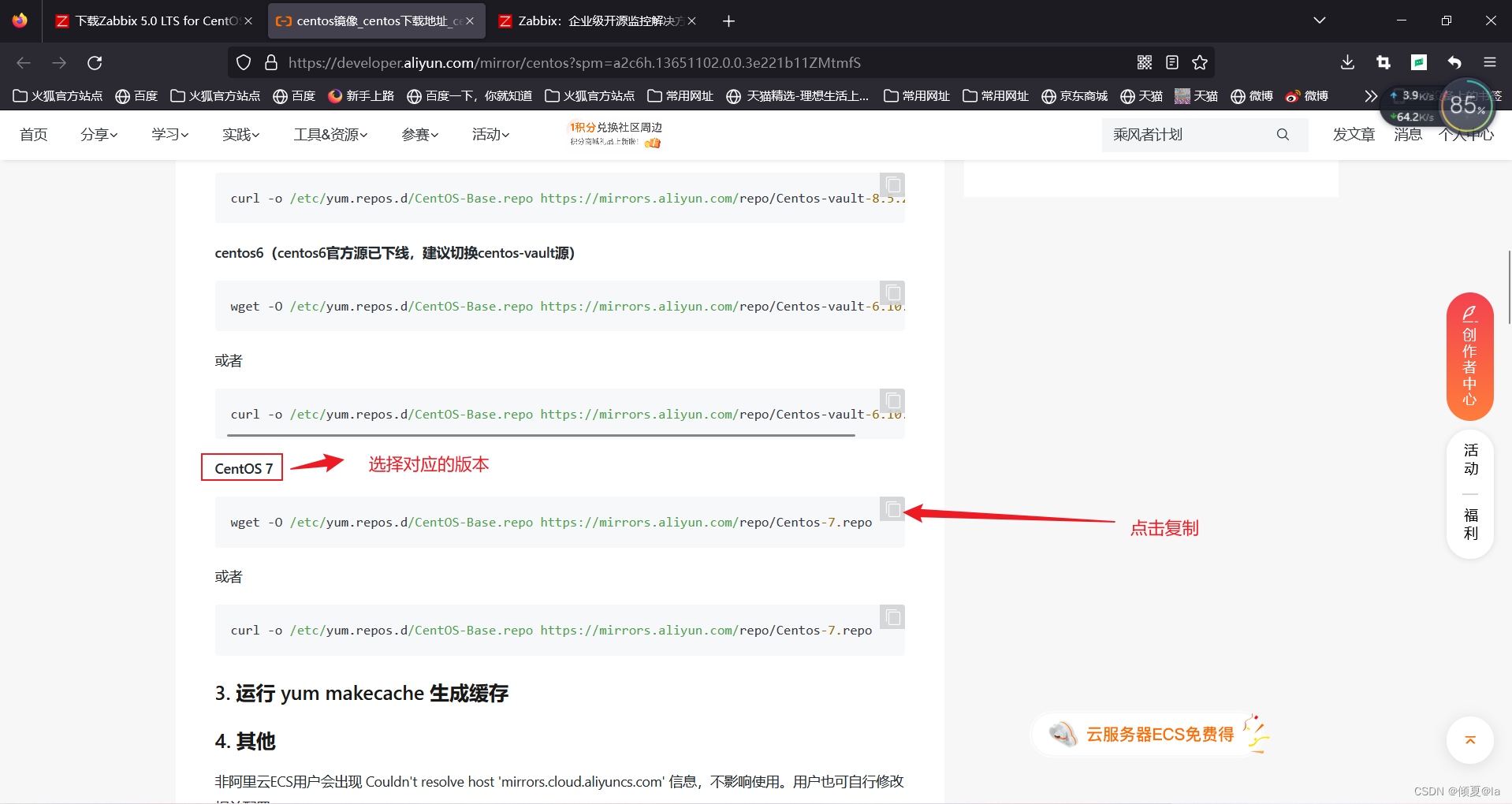
Task: Toggle reader view icon in address bar
Action: pos(1172,62)
